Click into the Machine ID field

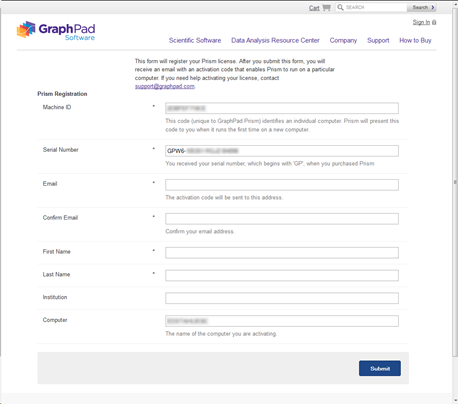tap(282, 108)
